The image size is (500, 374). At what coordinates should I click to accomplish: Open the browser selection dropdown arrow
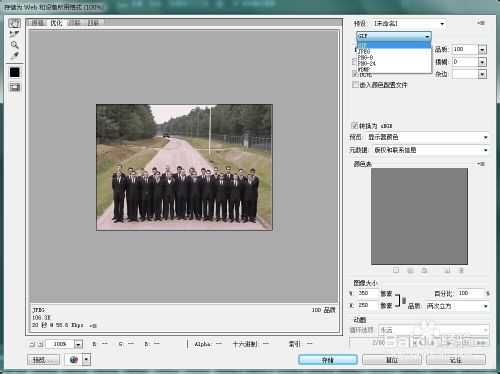(86, 360)
